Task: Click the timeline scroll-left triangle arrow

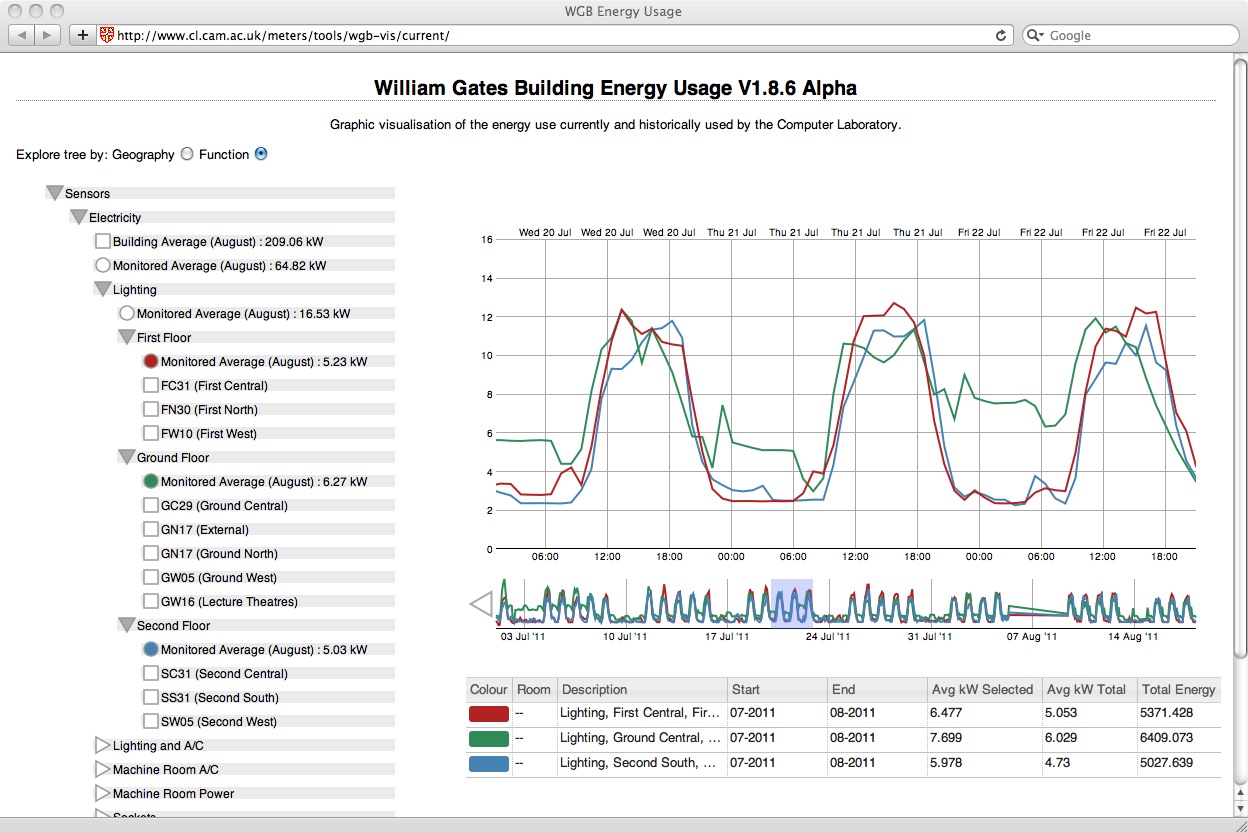Action: pos(481,603)
